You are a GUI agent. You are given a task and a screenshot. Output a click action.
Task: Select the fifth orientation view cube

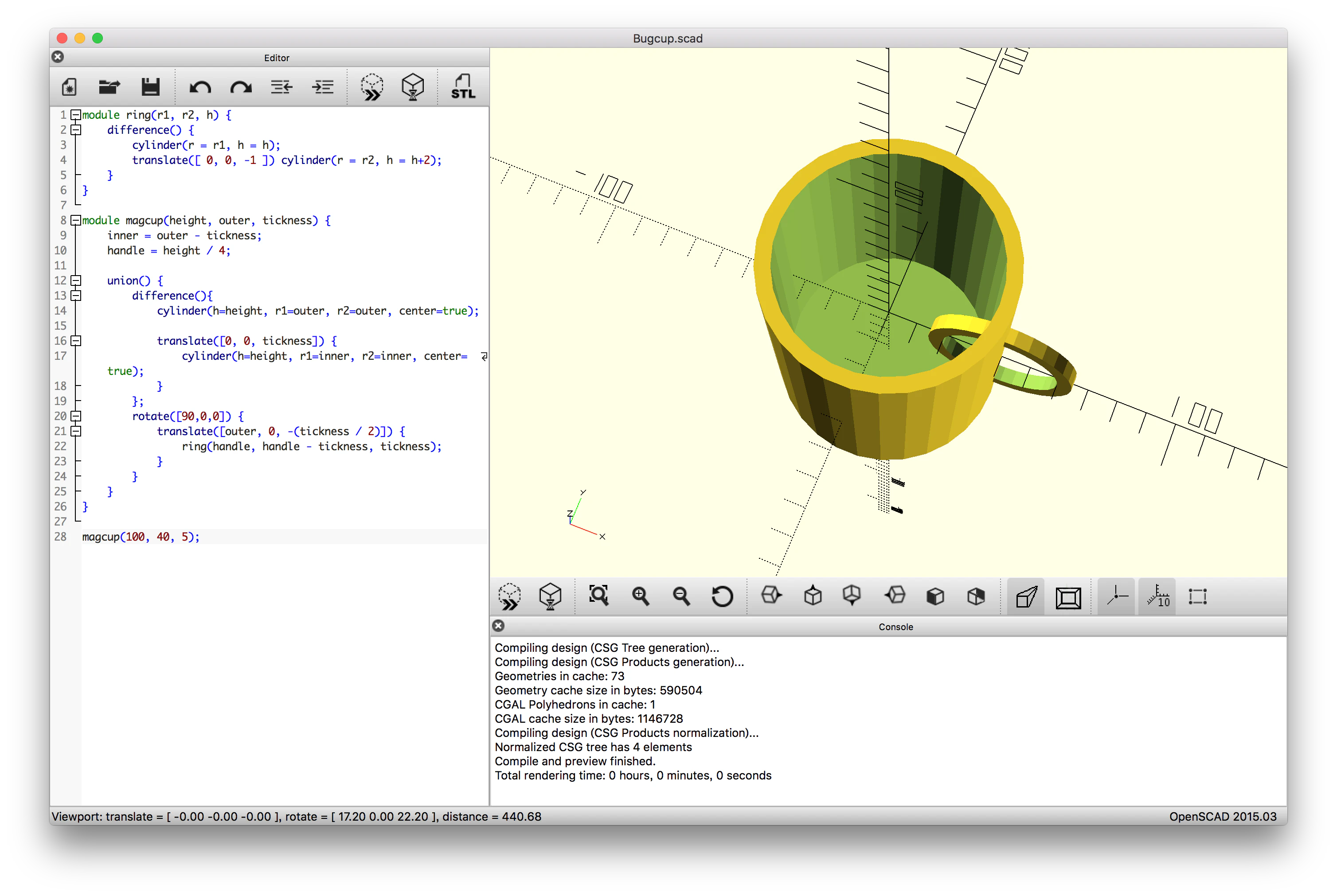pyautogui.click(x=935, y=596)
